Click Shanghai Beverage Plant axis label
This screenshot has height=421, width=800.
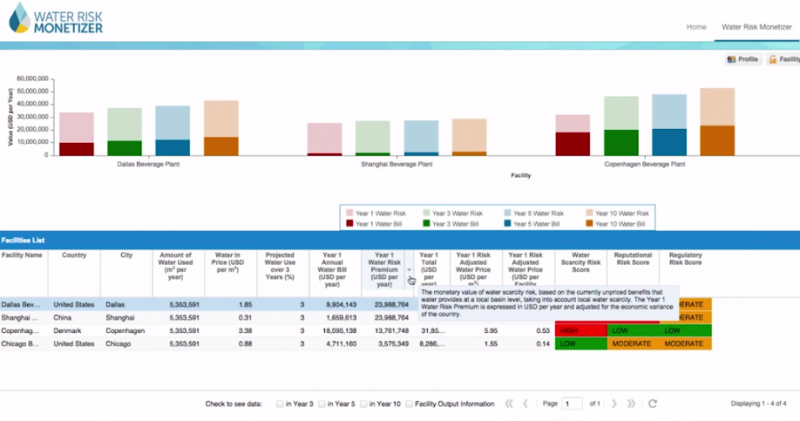[396, 164]
